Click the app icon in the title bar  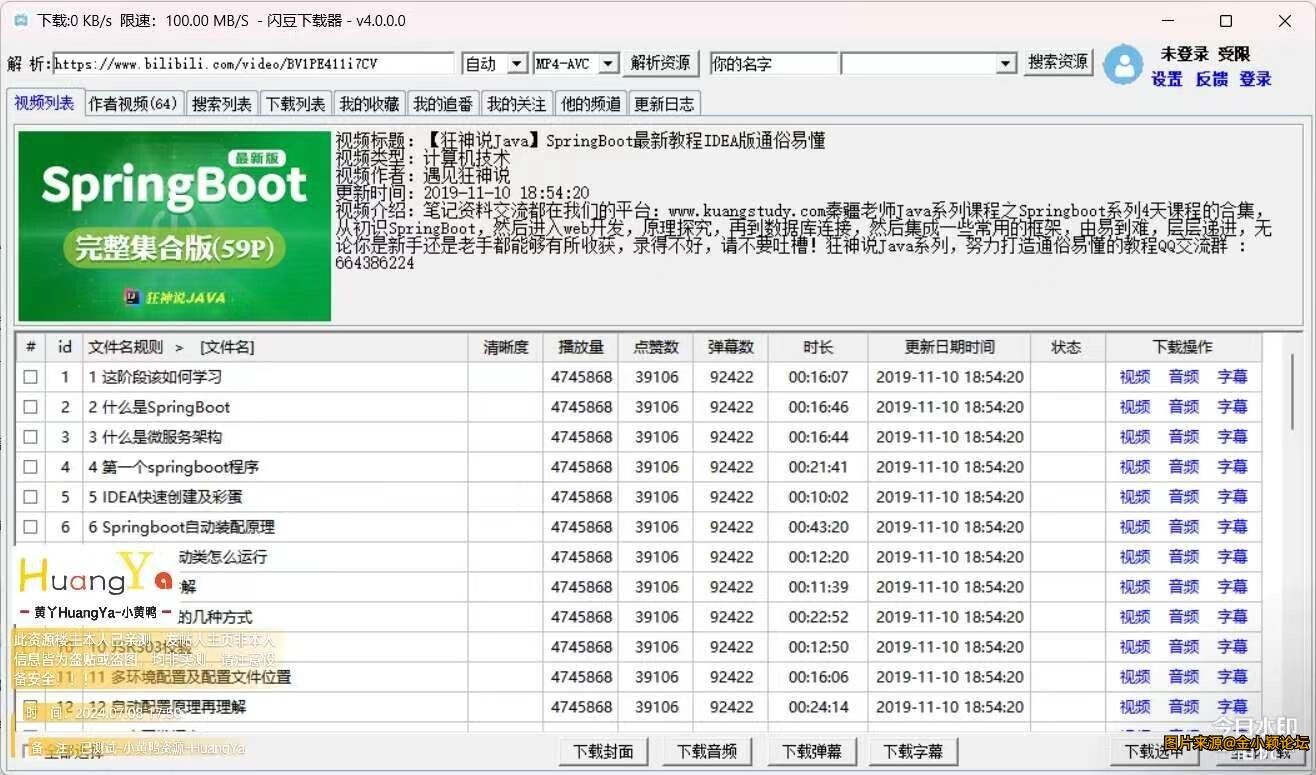tap(20, 20)
